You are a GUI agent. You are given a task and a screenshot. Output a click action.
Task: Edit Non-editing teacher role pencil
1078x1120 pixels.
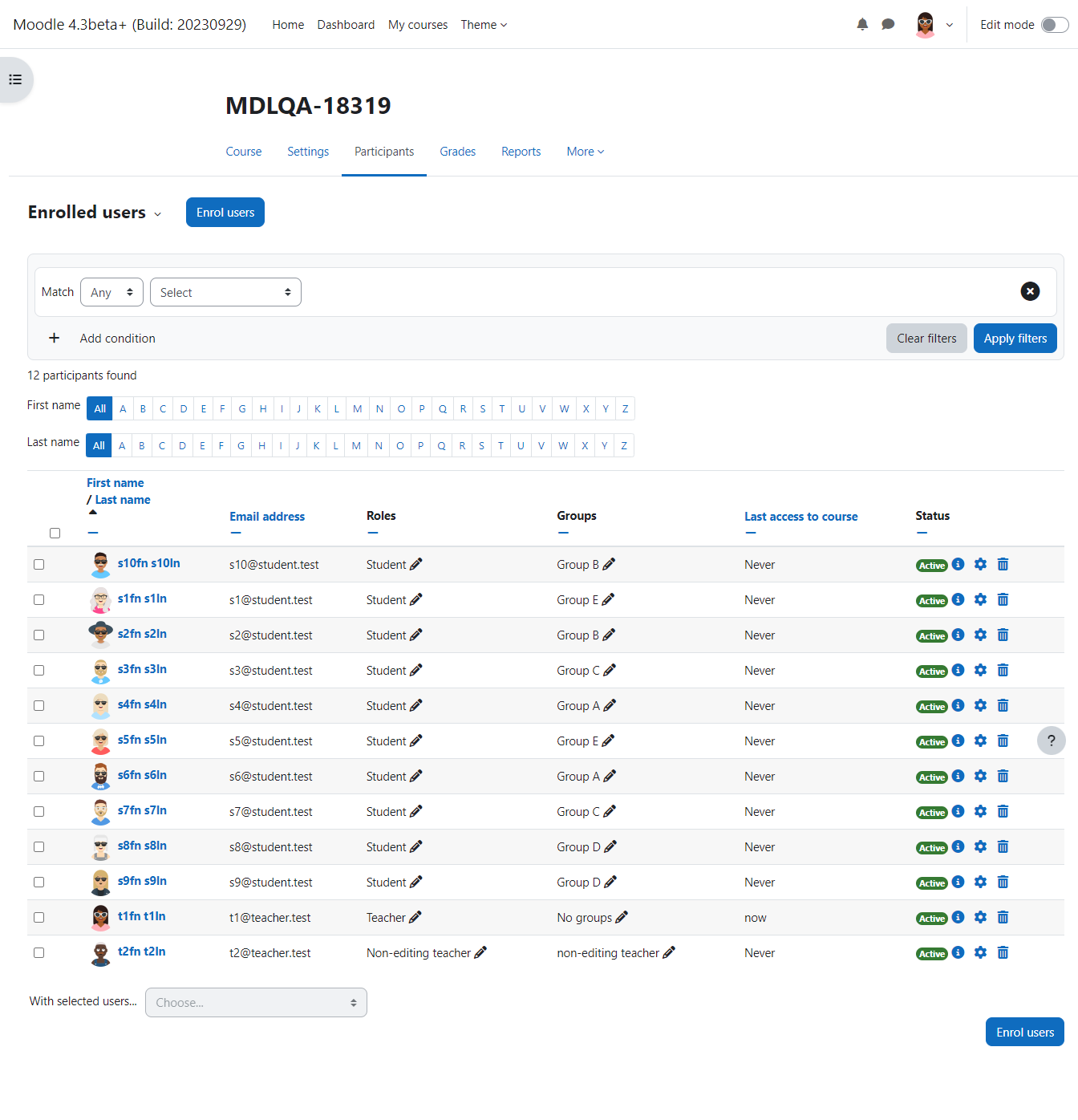pos(480,952)
